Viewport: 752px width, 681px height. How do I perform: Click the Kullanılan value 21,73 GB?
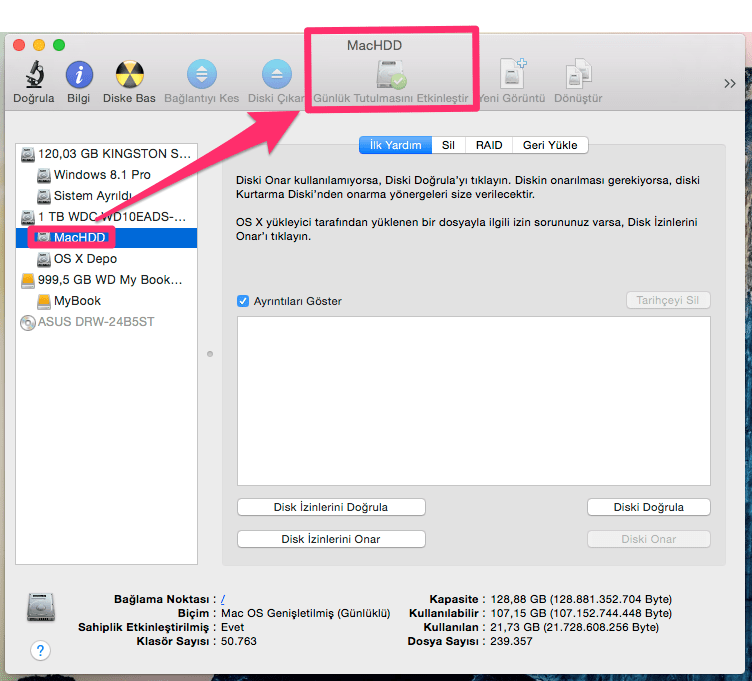click(x=574, y=627)
